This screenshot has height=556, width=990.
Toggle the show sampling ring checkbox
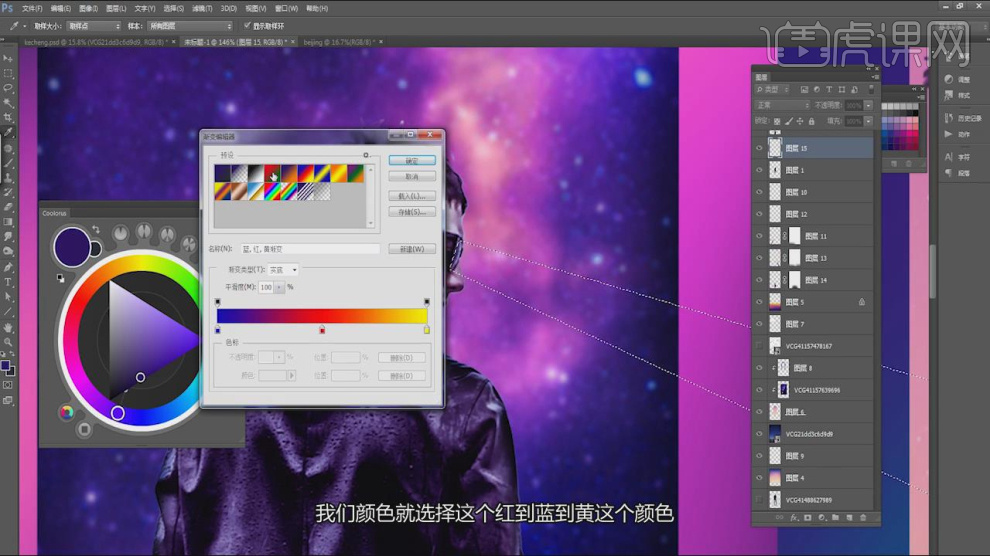[x=247, y=25]
